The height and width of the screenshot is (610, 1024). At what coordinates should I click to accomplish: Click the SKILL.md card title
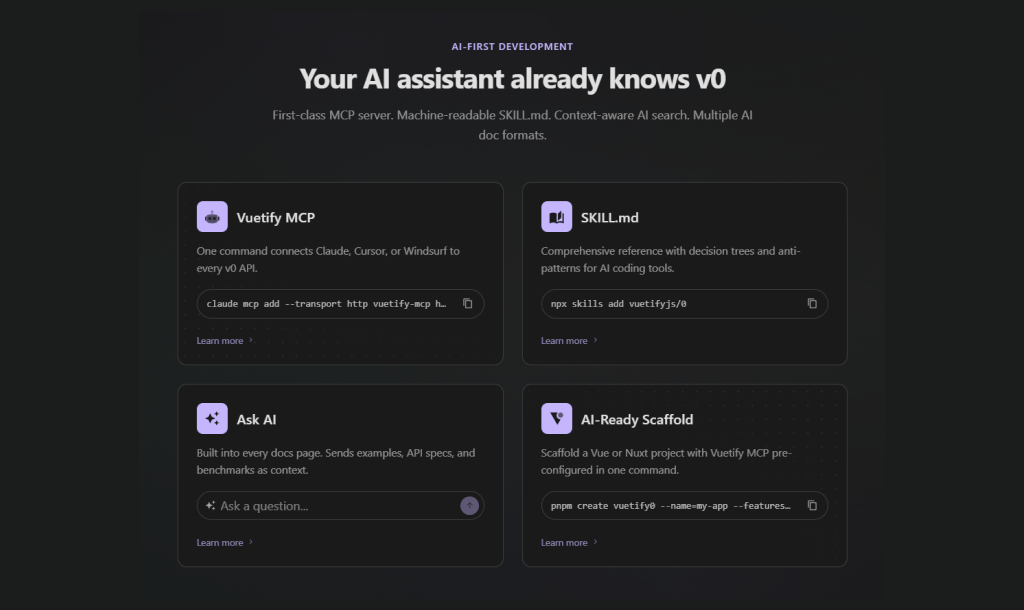(609, 217)
